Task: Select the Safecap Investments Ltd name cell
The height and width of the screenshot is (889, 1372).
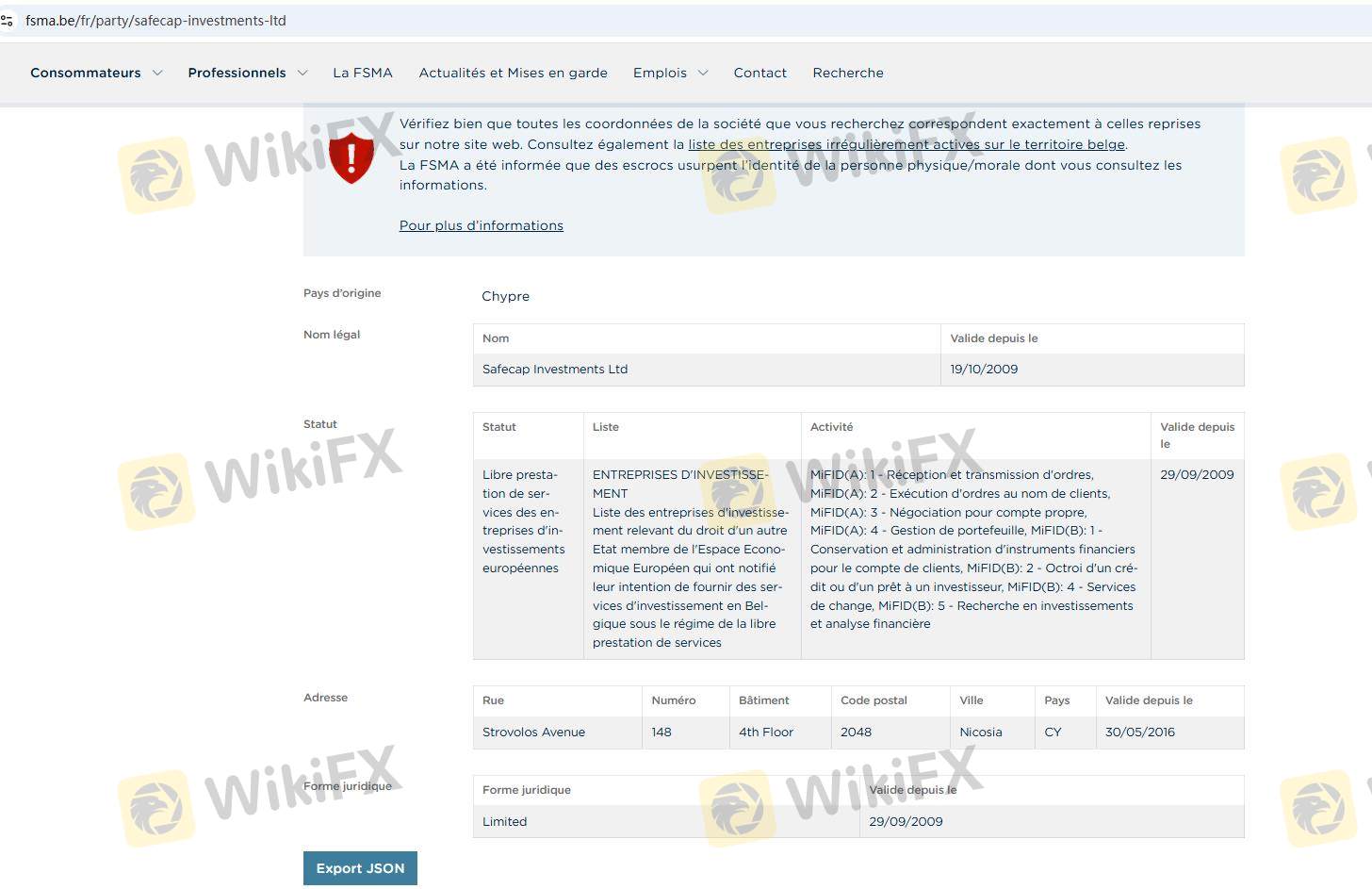Action: 707,370
